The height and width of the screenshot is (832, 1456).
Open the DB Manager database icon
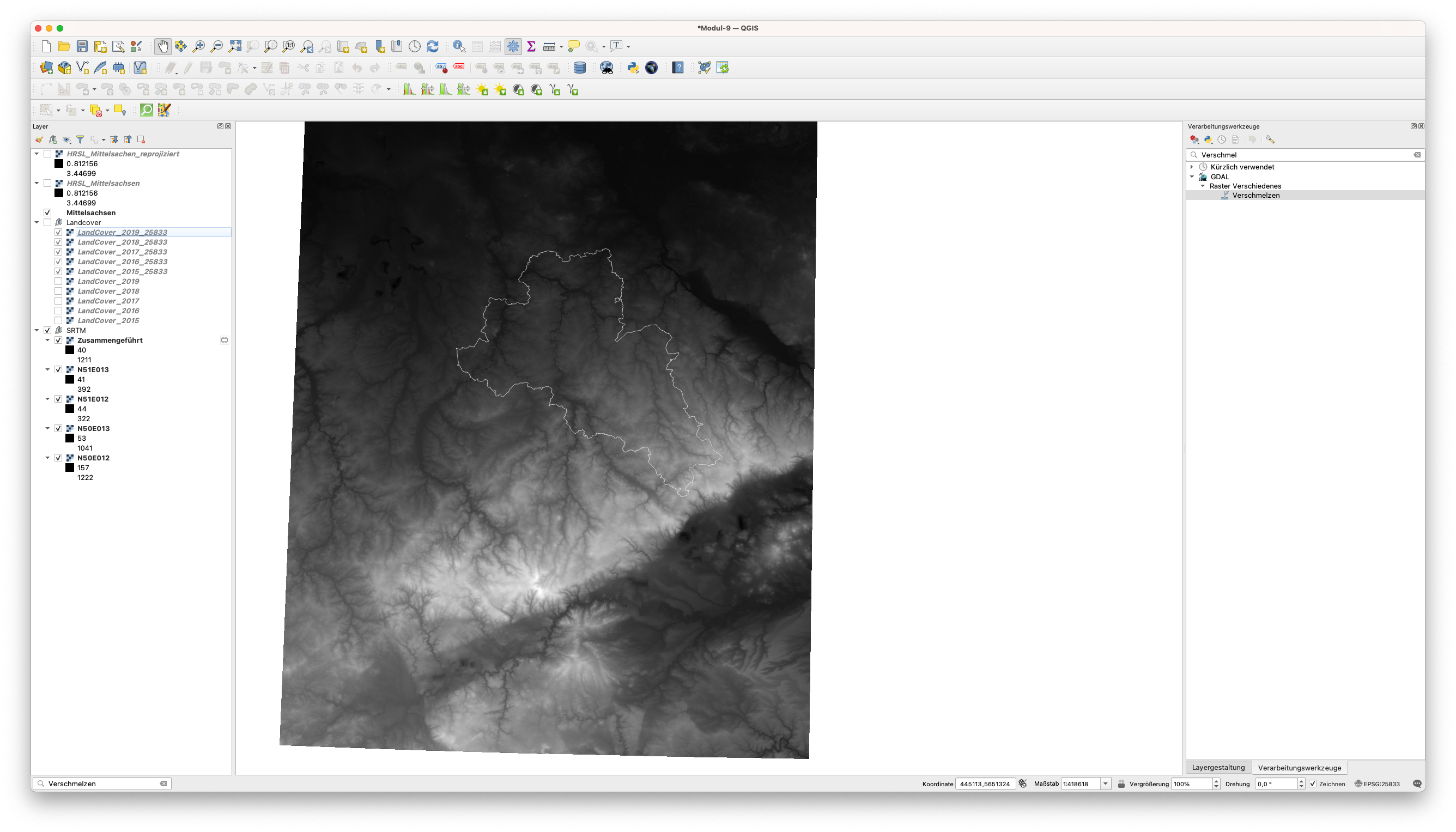click(x=579, y=68)
